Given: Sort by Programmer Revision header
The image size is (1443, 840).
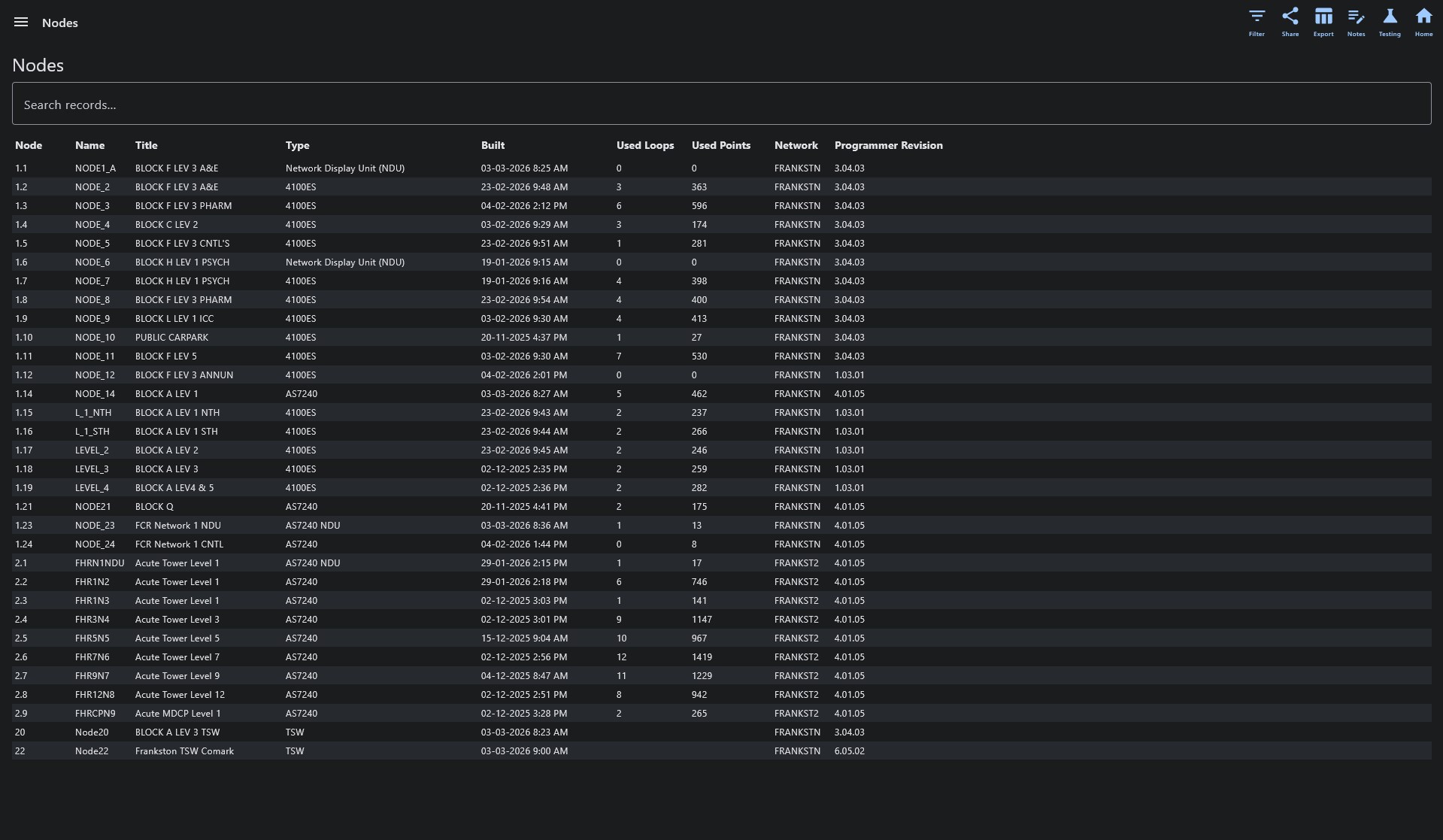Looking at the screenshot, I should coord(888,145).
